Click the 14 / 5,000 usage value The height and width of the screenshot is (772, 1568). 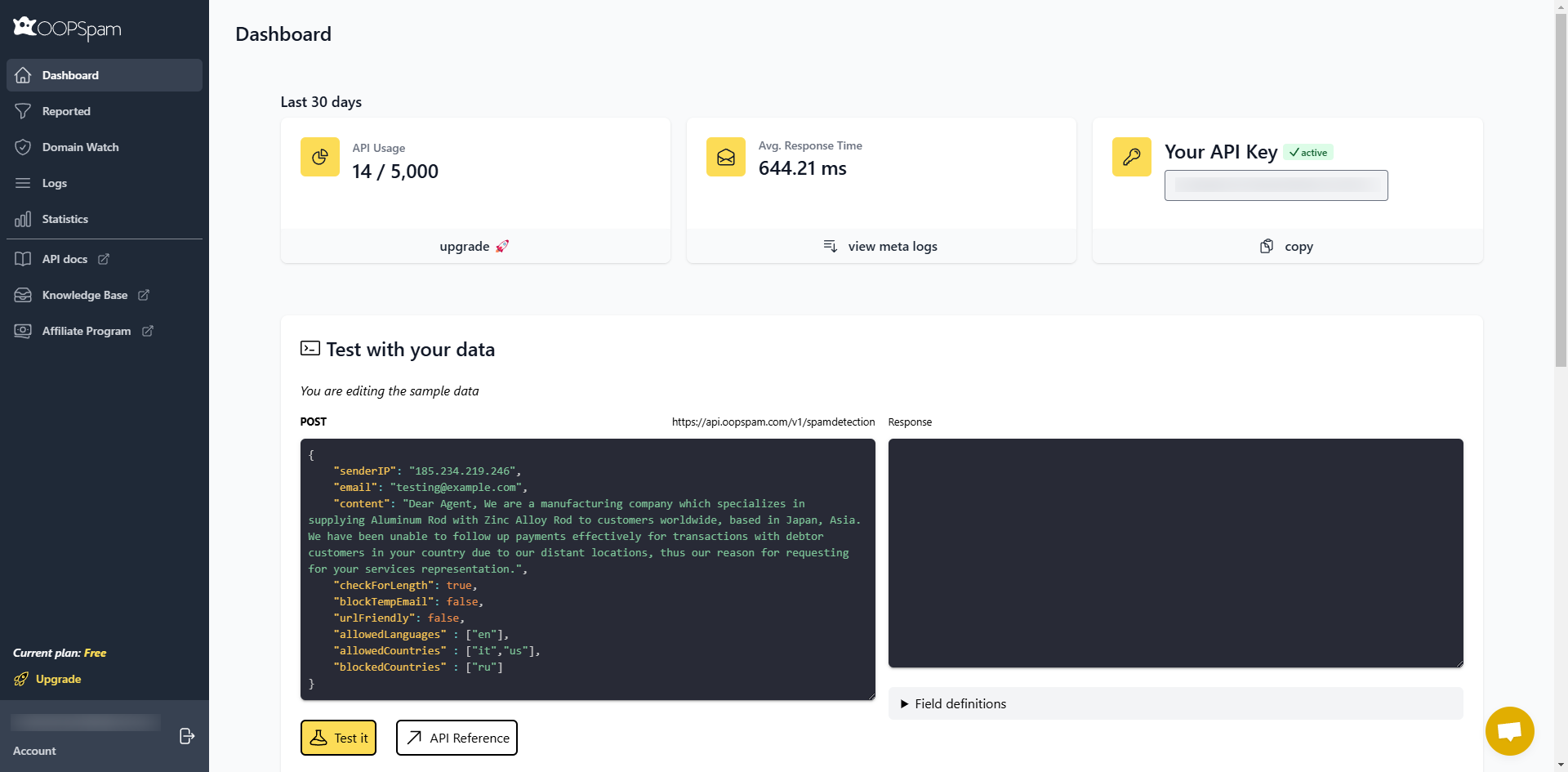point(395,172)
